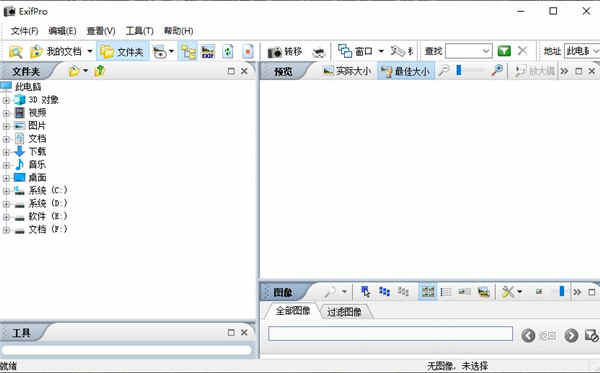Click the gray X cancel-filter icon
Screen dimensions: 600x373
522,51
